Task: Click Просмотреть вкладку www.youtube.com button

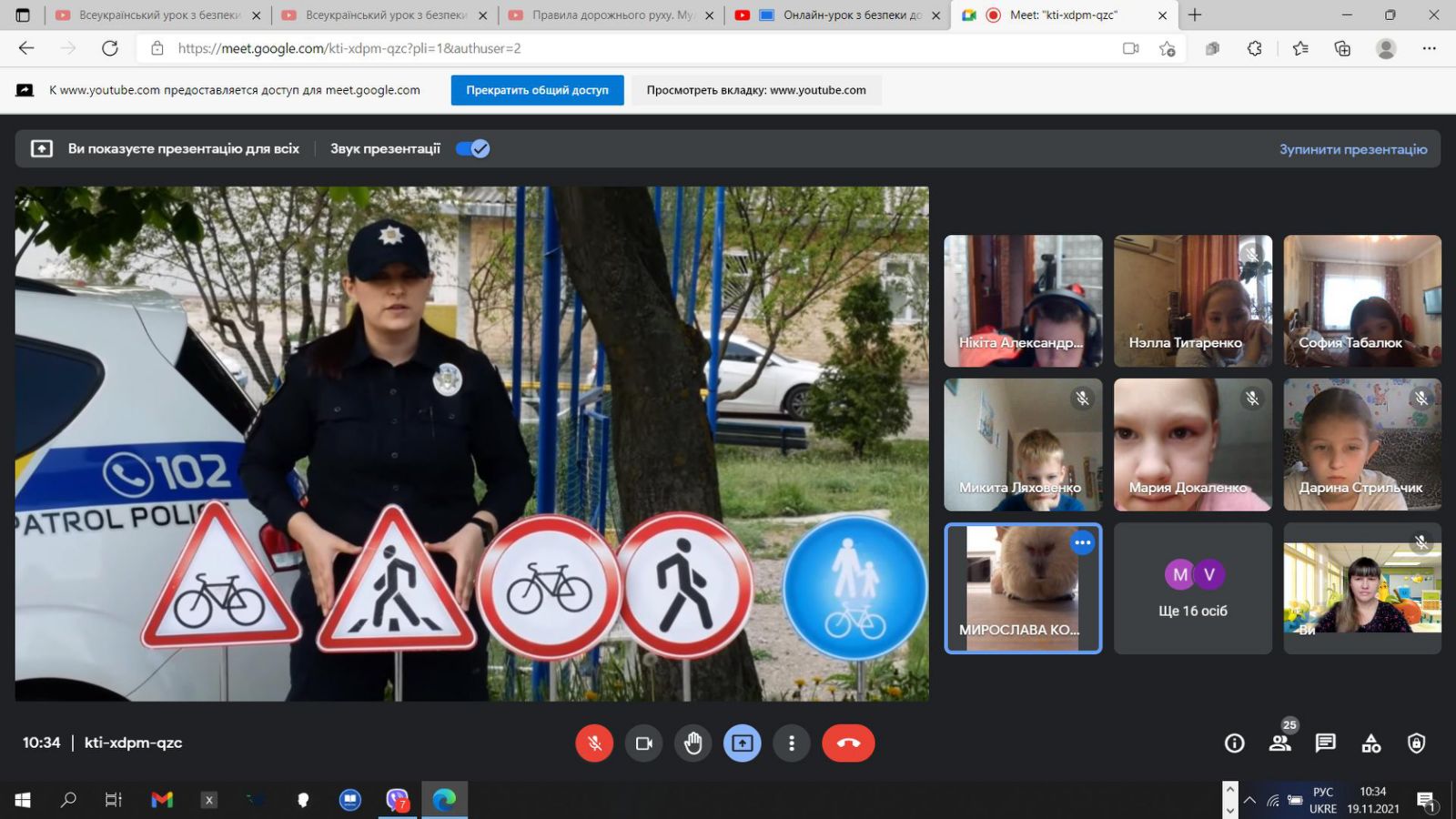Action: (755, 90)
